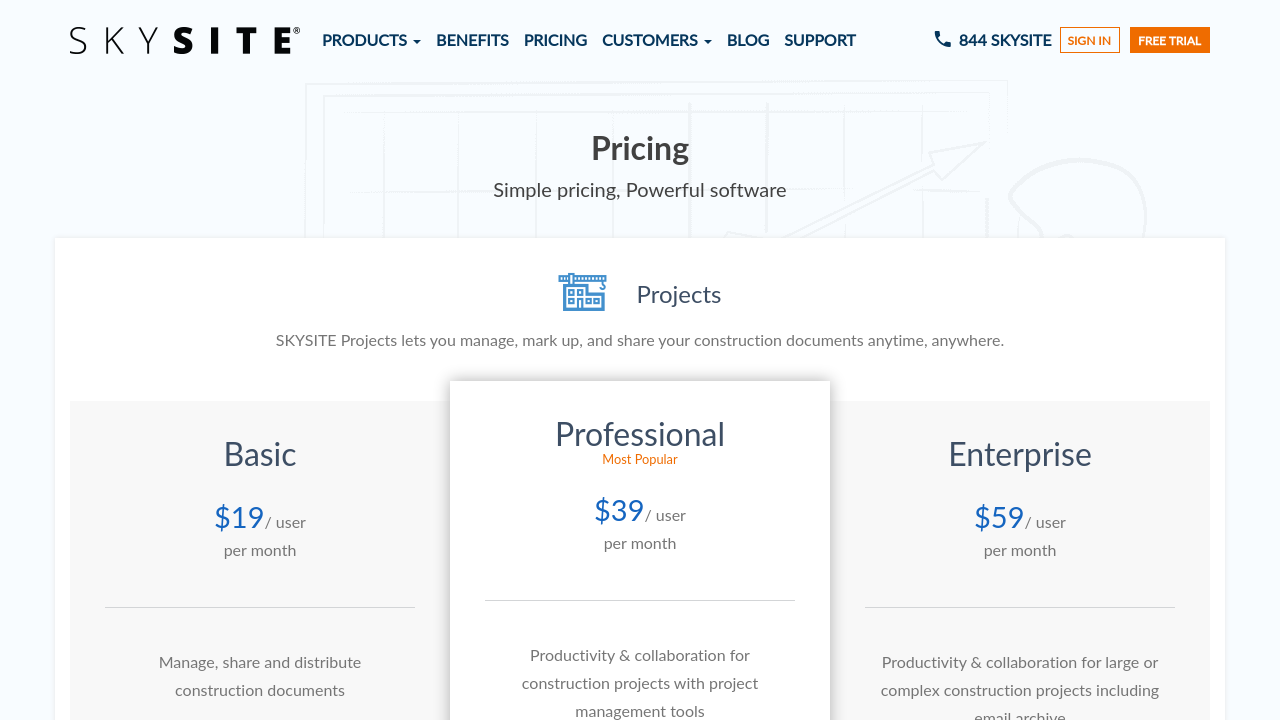The image size is (1280, 720).
Task: Expand the Customers dropdown menu
Action: pos(657,40)
